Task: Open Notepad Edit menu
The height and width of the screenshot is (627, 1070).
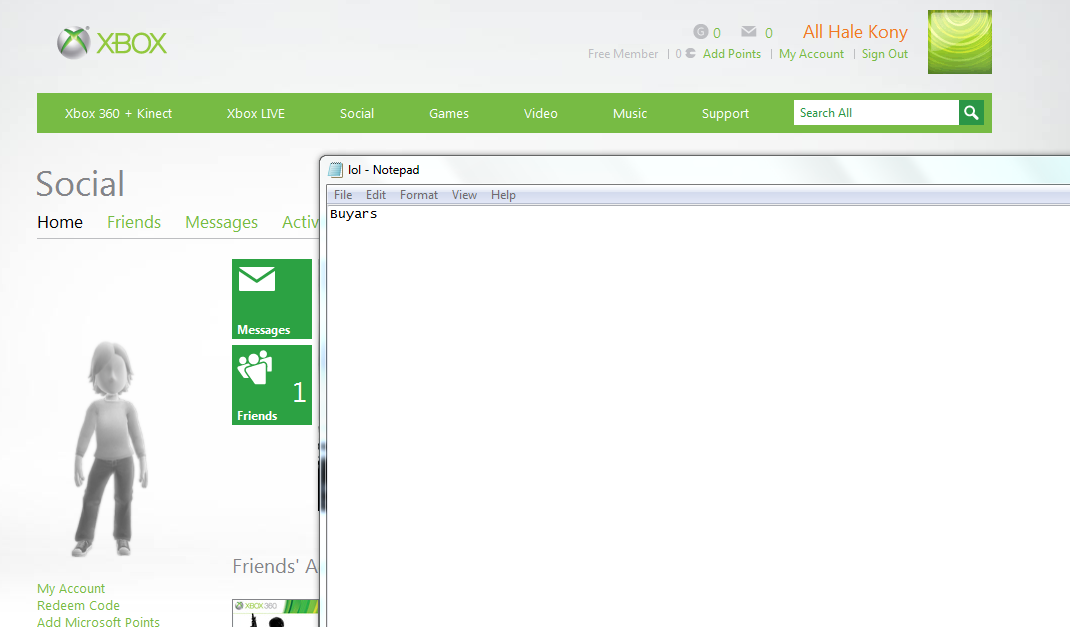Action: click(375, 195)
